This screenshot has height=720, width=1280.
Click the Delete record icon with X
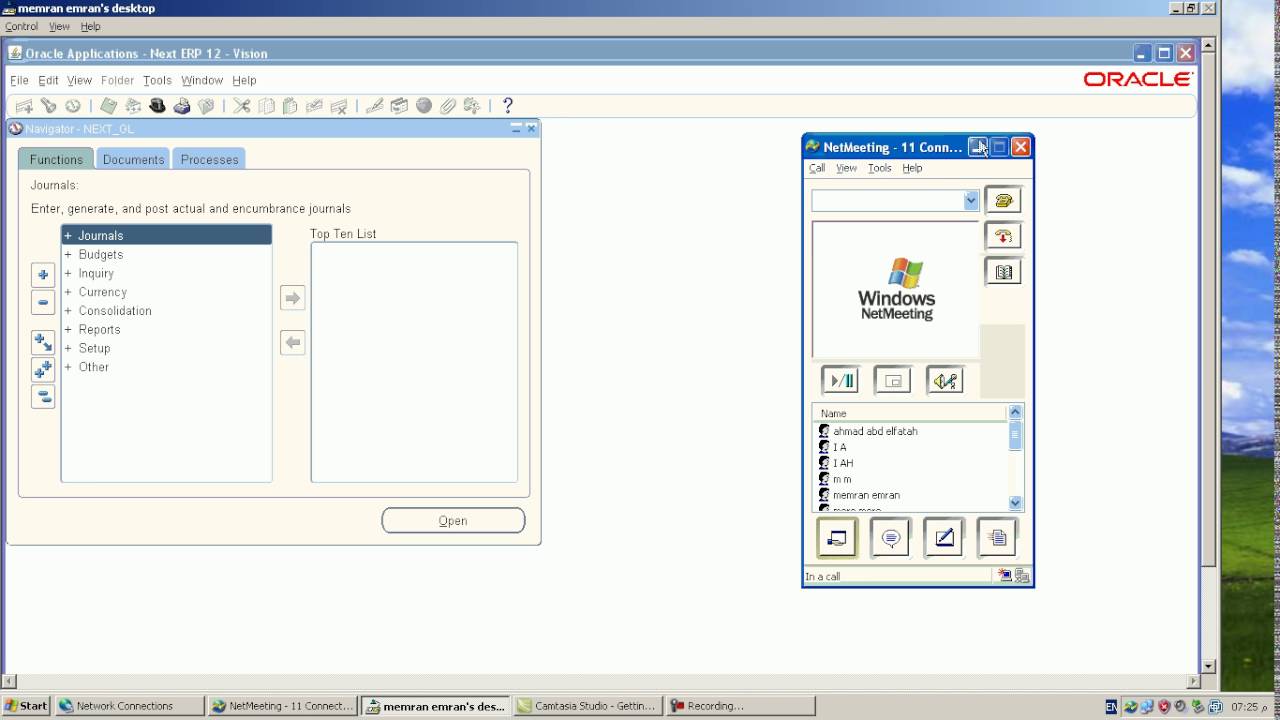tap(339, 105)
